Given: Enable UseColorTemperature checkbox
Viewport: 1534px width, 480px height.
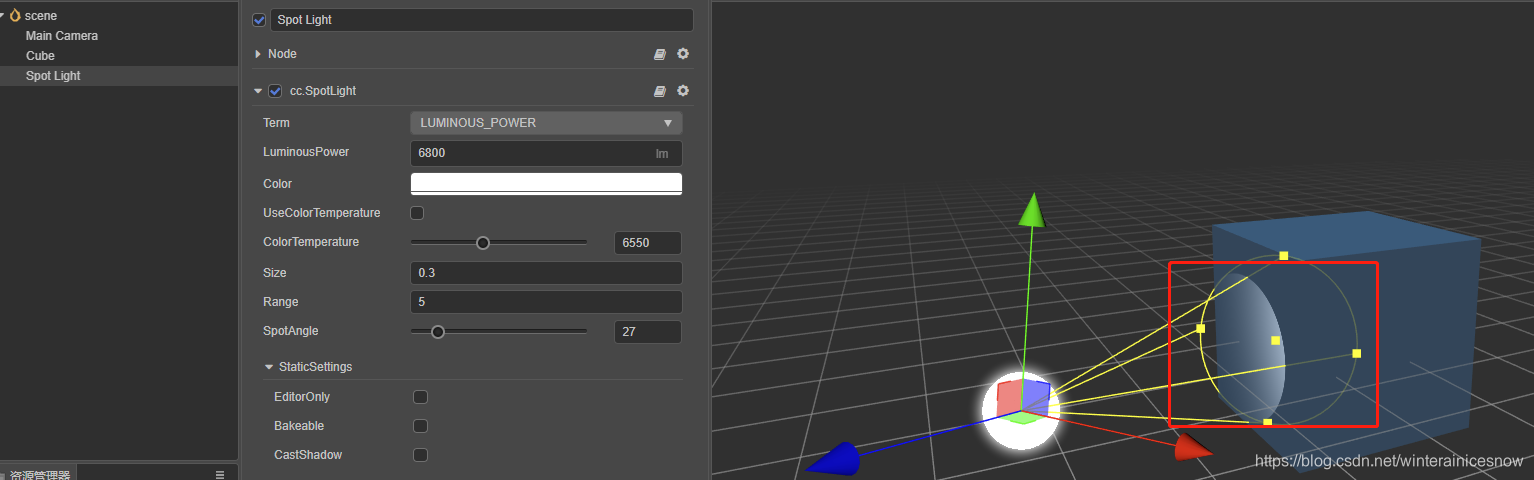Looking at the screenshot, I should (417, 213).
